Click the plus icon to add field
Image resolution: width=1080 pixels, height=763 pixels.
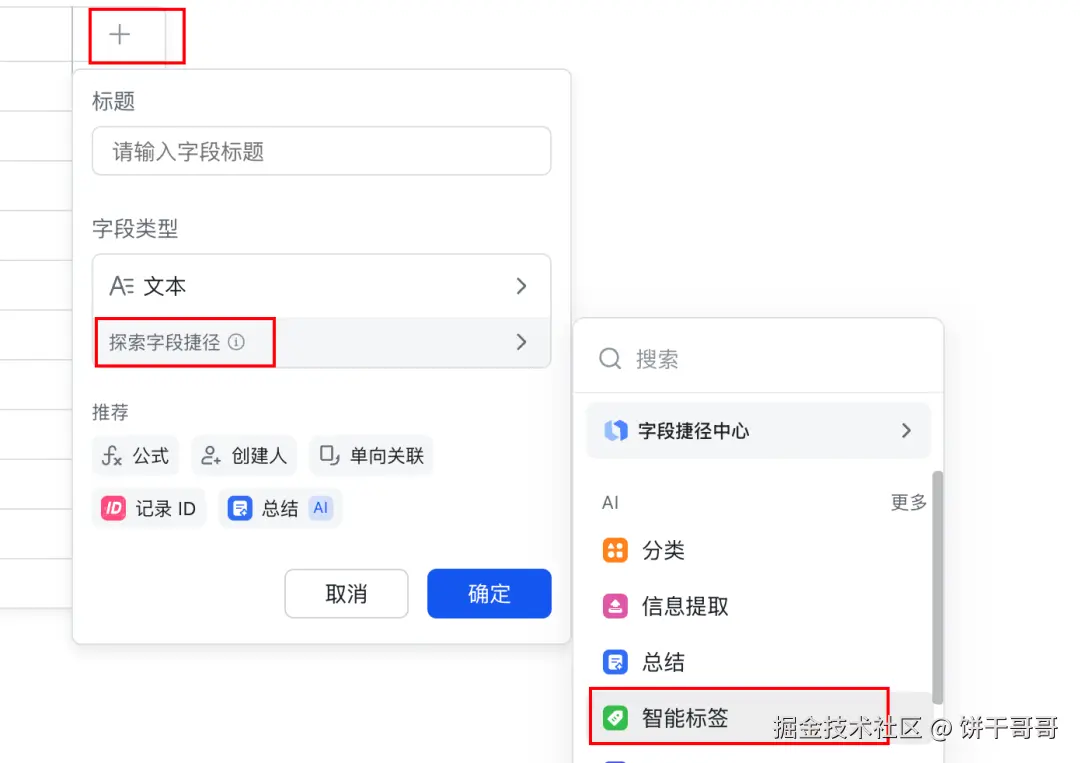point(120,35)
